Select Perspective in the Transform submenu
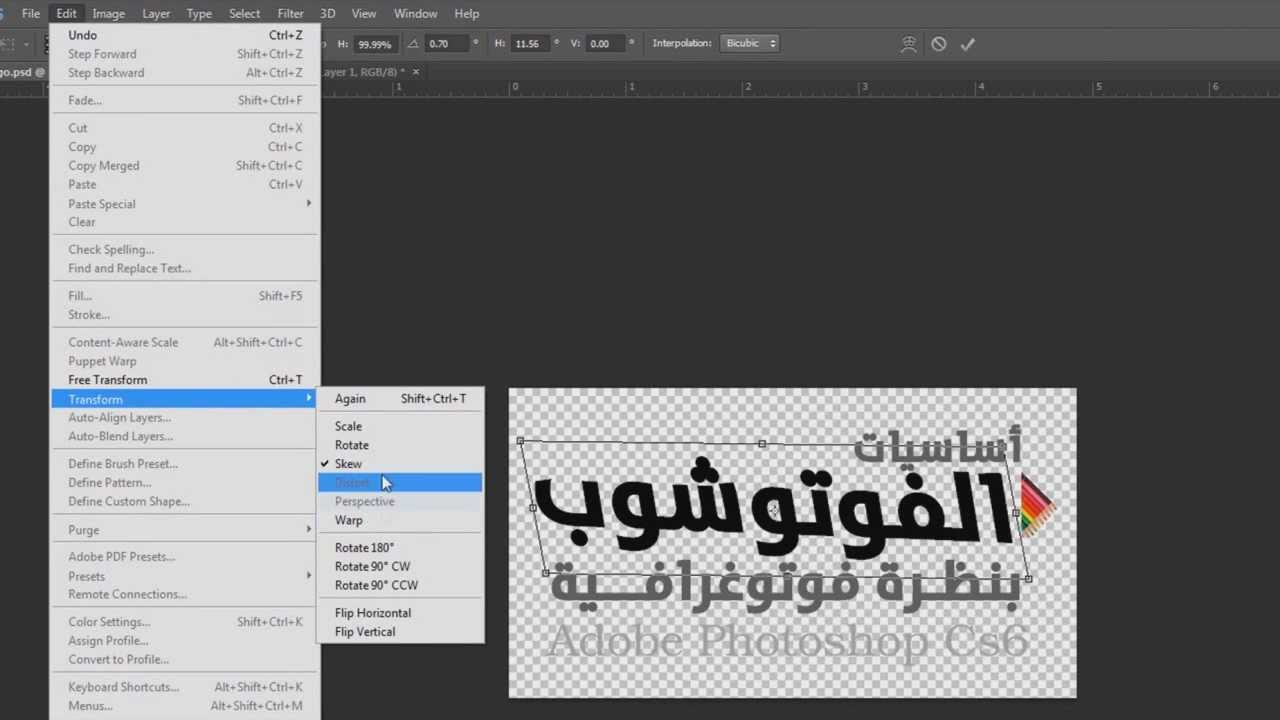Image resolution: width=1280 pixels, height=720 pixels. click(400, 502)
